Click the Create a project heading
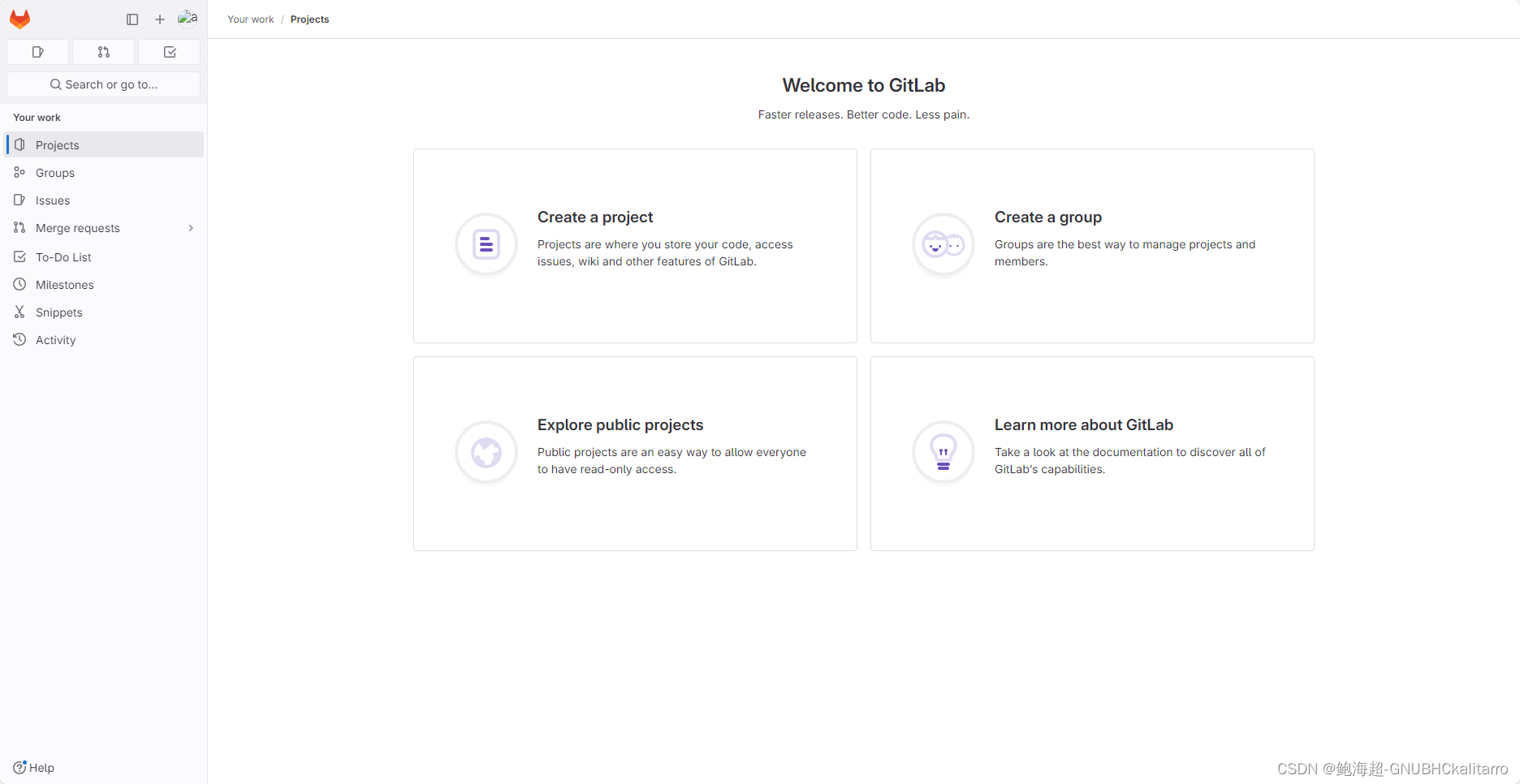This screenshot has width=1520, height=784. click(x=595, y=217)
